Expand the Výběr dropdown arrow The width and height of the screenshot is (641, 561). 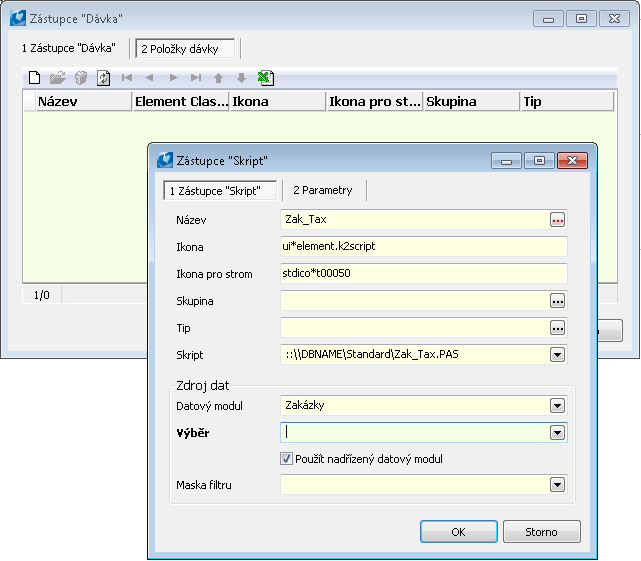click(x=557, y=433)
